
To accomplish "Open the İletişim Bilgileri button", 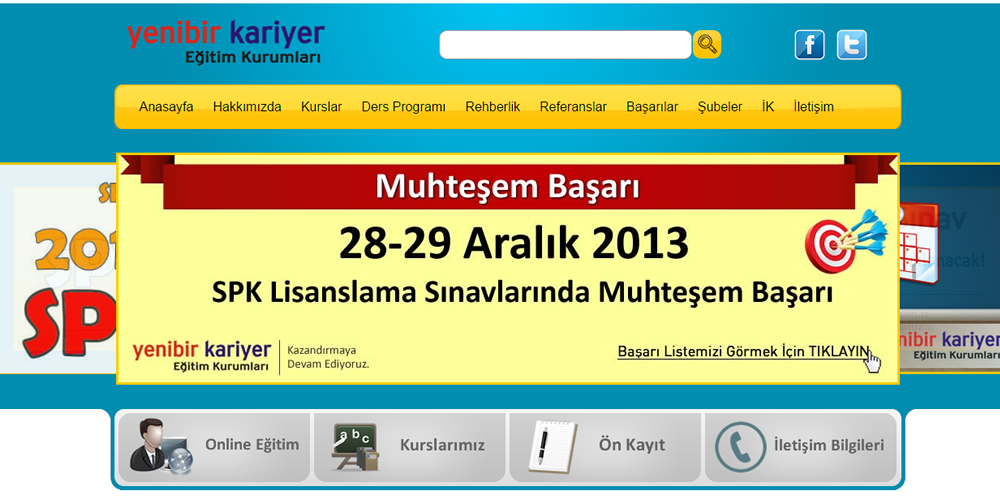I will [x=800, y=446].
